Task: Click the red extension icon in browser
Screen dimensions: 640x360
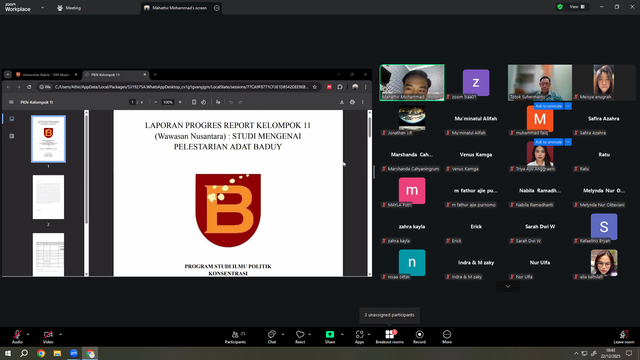Action: pyautogui.click(x=329, y=87)
